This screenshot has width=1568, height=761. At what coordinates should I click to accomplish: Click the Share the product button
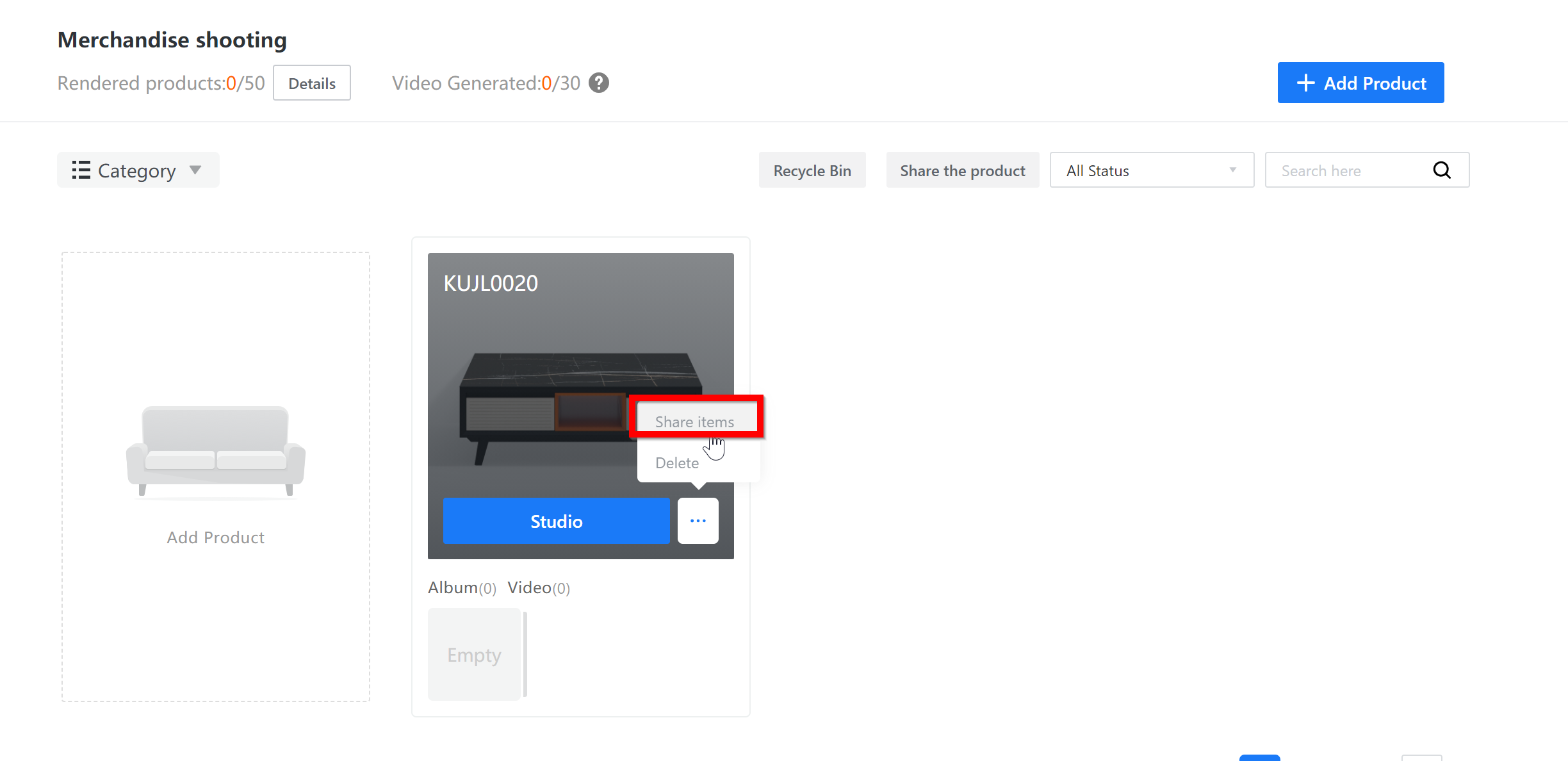[962, 170]
